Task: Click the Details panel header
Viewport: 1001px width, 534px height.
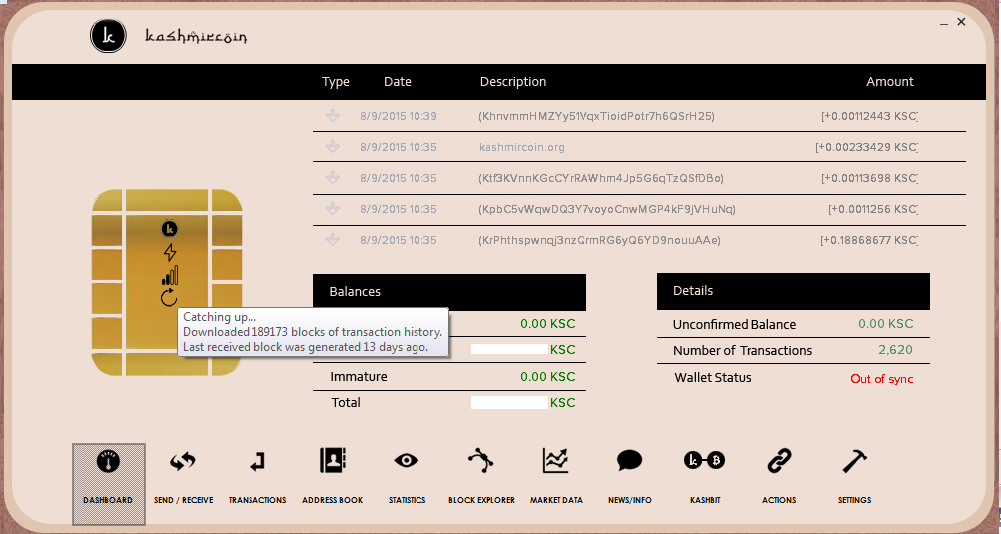Action: (793, 291)
